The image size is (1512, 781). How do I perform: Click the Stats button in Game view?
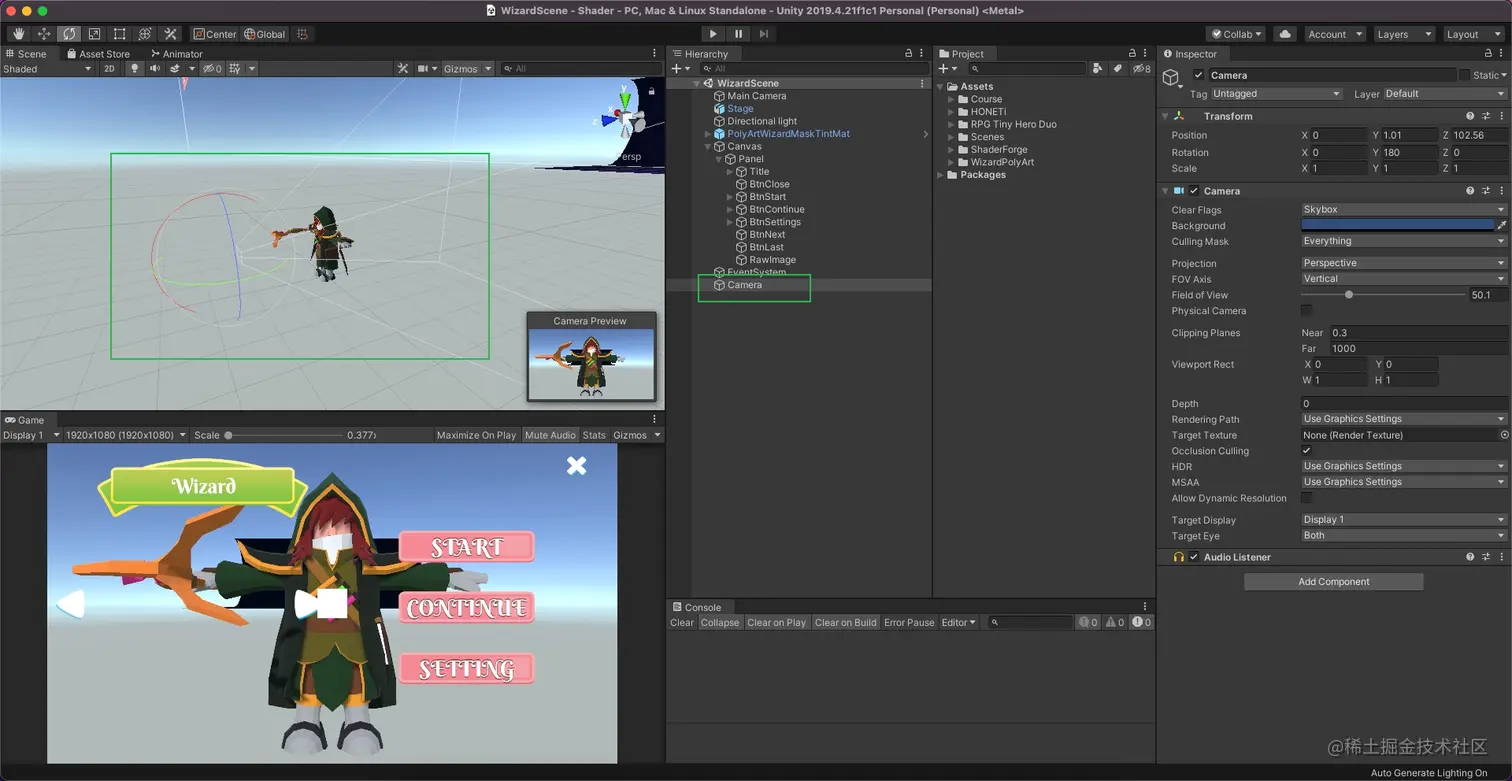click(x=594, y=435)
